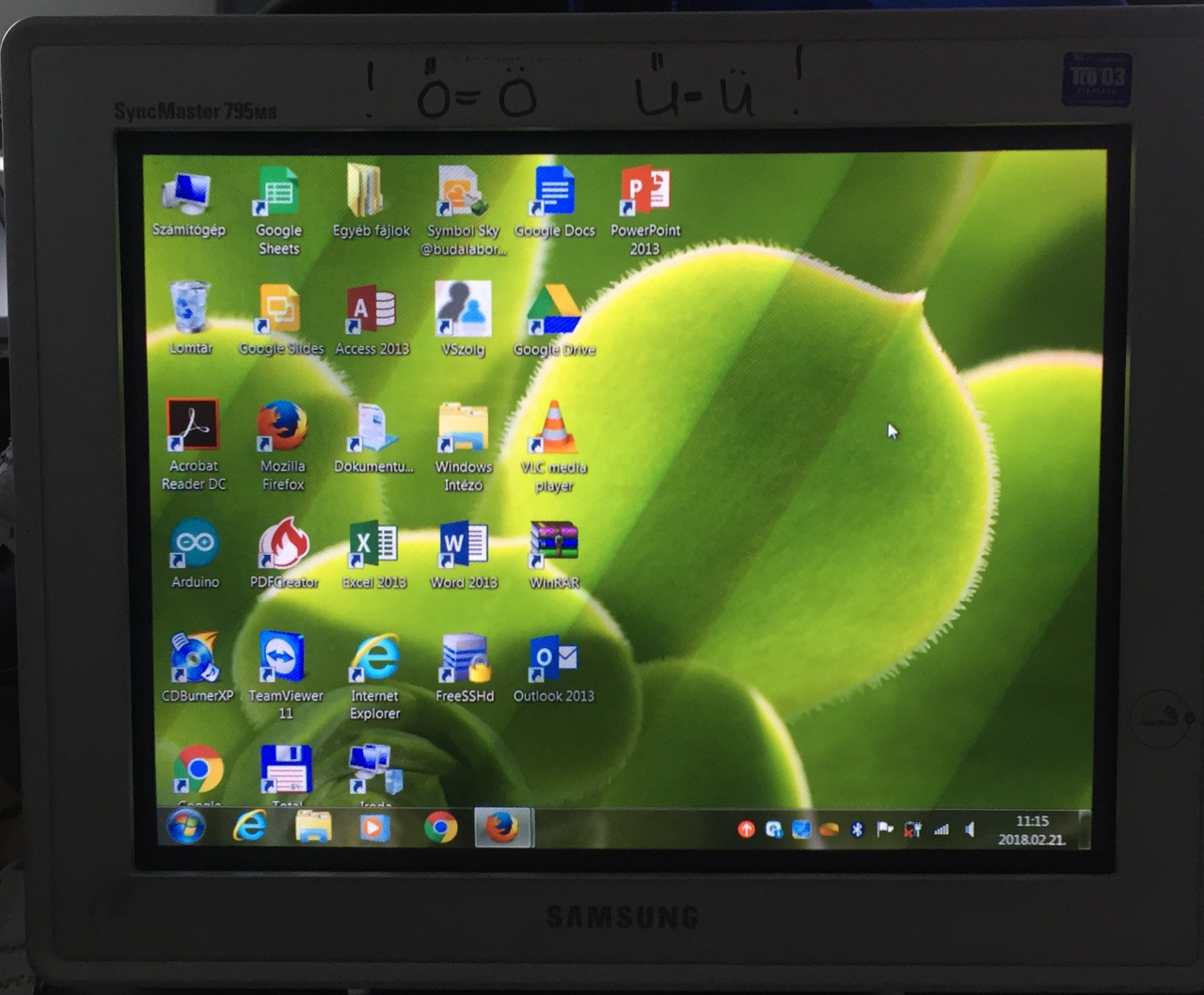Image resolution: width=1204 pixels, height=995 pixels.
Task: Launch the Google Sheets shortcut
Action: [x=278, y=211]
